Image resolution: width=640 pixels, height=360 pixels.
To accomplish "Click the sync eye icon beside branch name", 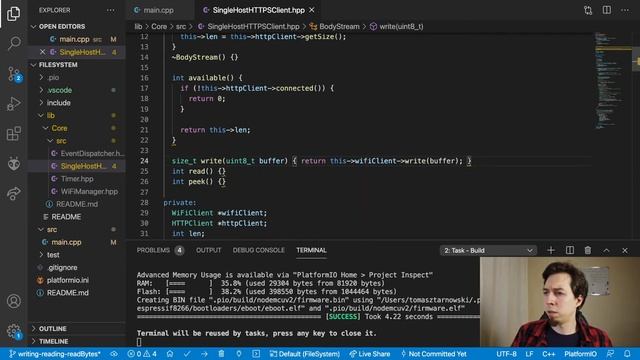I will 114,354.
